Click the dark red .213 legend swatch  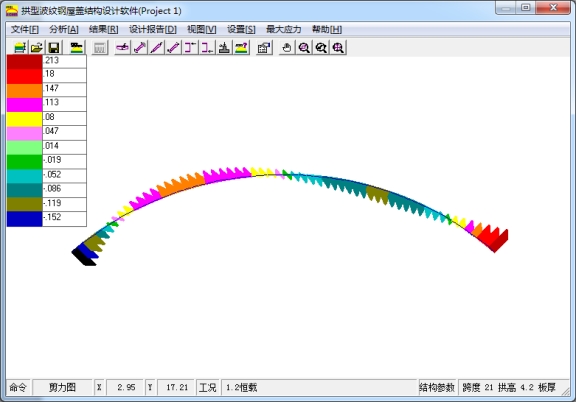click(x=25, y=62)
